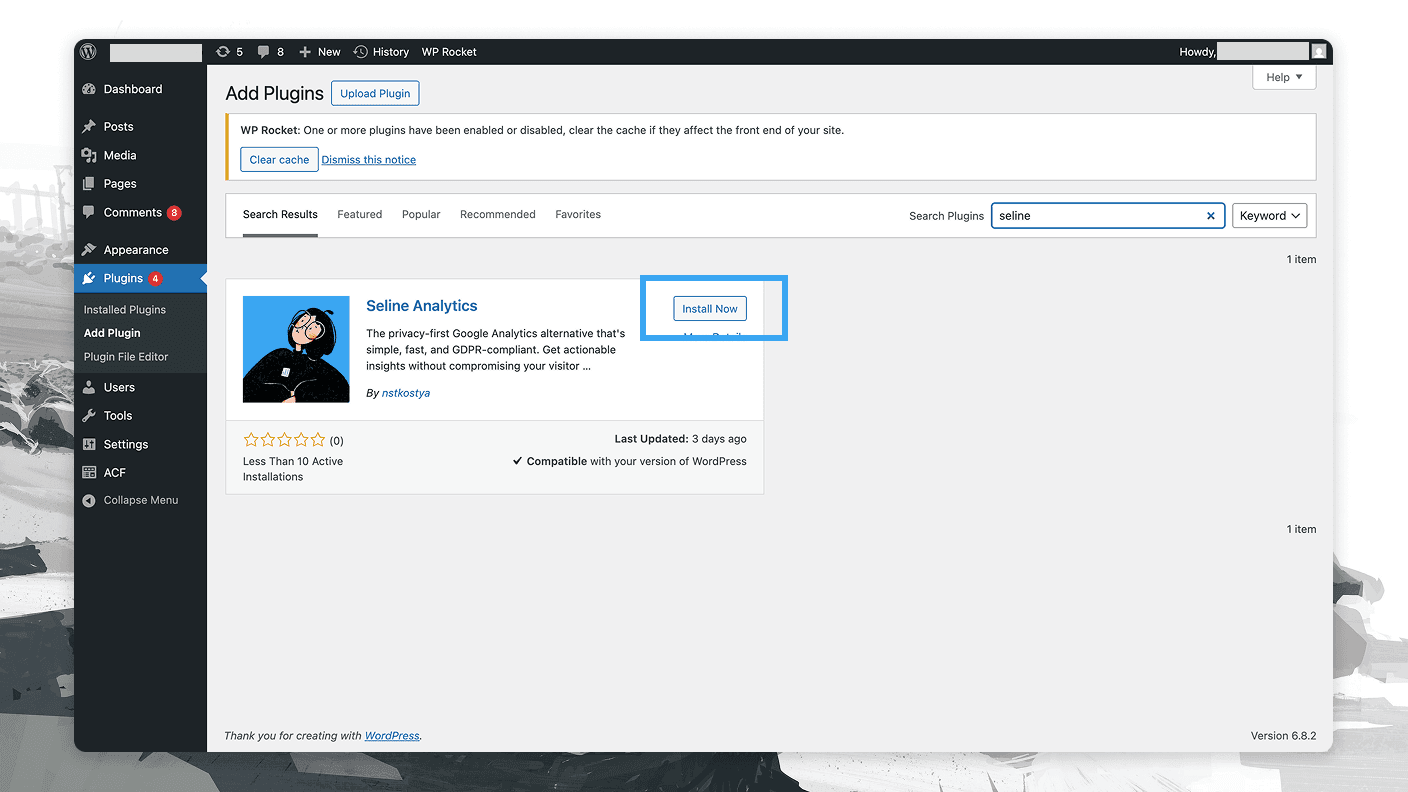Click the Users person icon
1408x792 pixels.
click(x=89, y=387)
